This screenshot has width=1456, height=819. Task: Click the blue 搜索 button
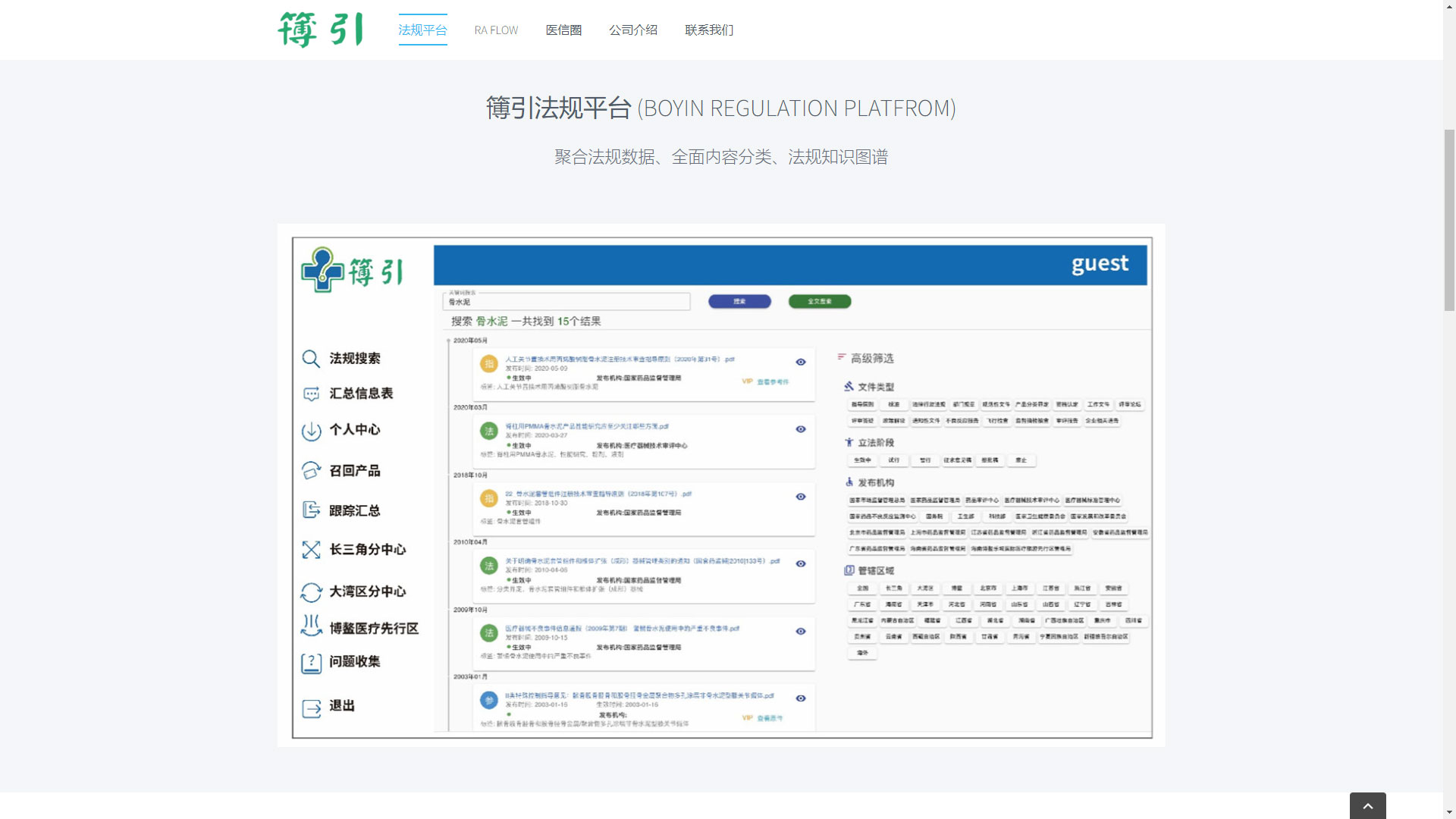coord(739,302)
